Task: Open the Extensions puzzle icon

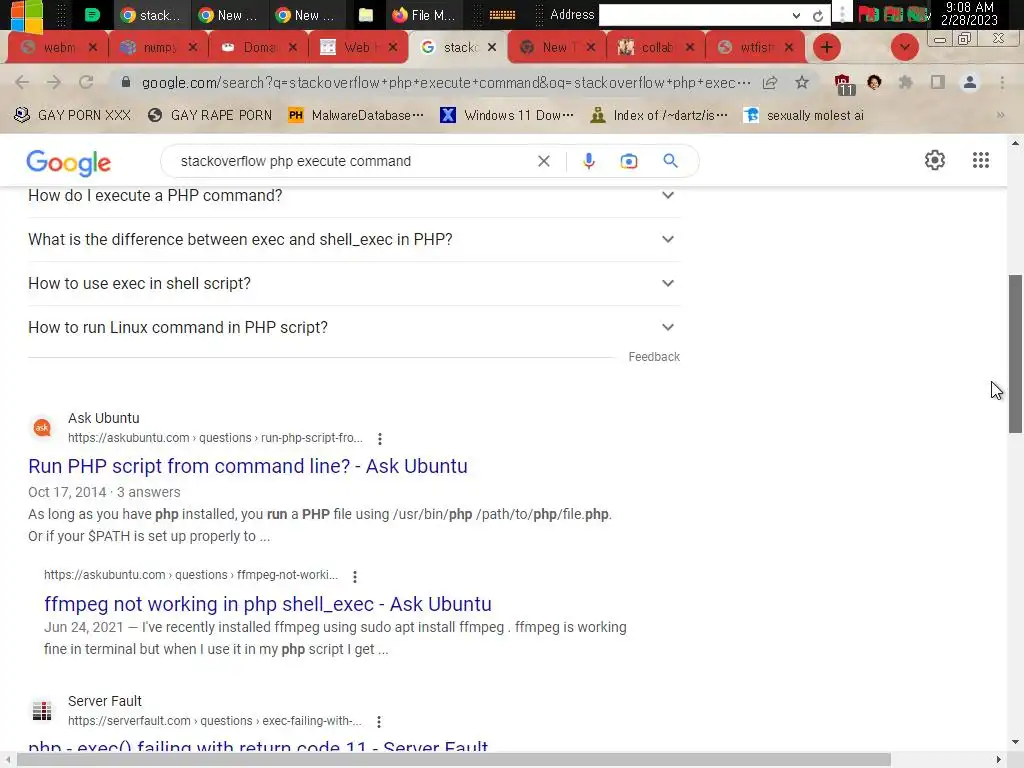Action: [906, 82]
